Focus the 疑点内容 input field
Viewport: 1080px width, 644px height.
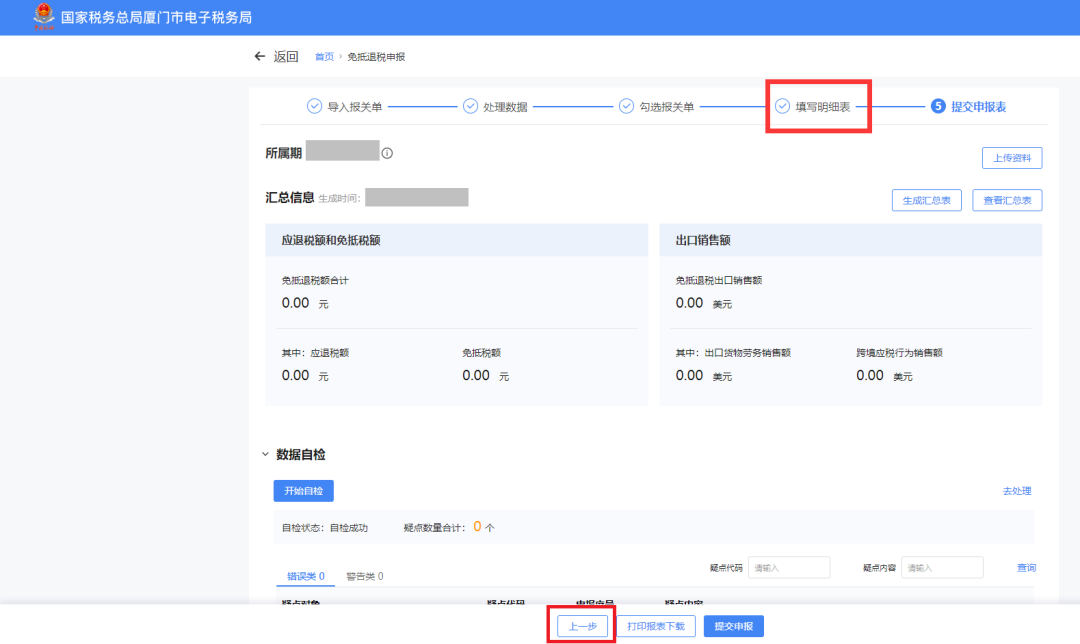(x=943, y=568)
